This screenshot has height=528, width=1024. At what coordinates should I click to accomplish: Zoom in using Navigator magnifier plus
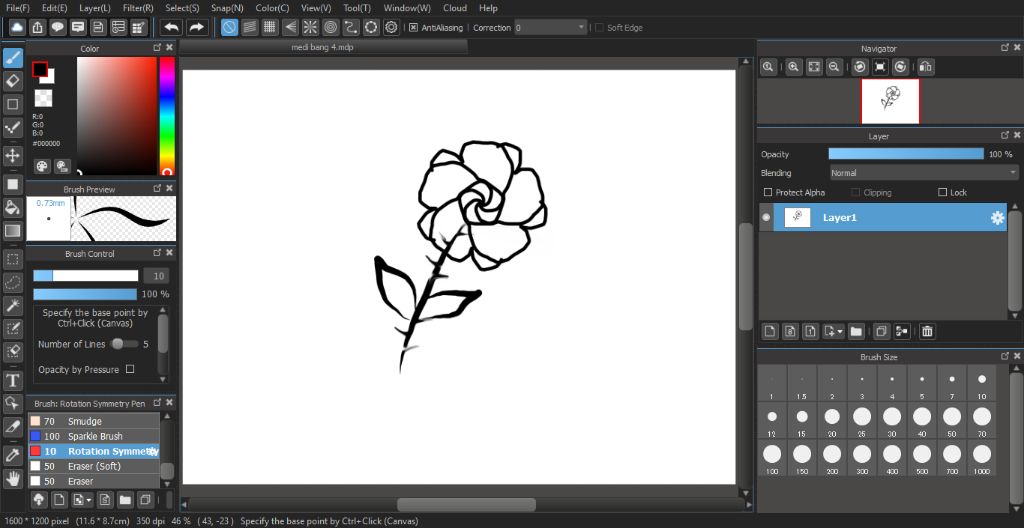click(793, 67)
